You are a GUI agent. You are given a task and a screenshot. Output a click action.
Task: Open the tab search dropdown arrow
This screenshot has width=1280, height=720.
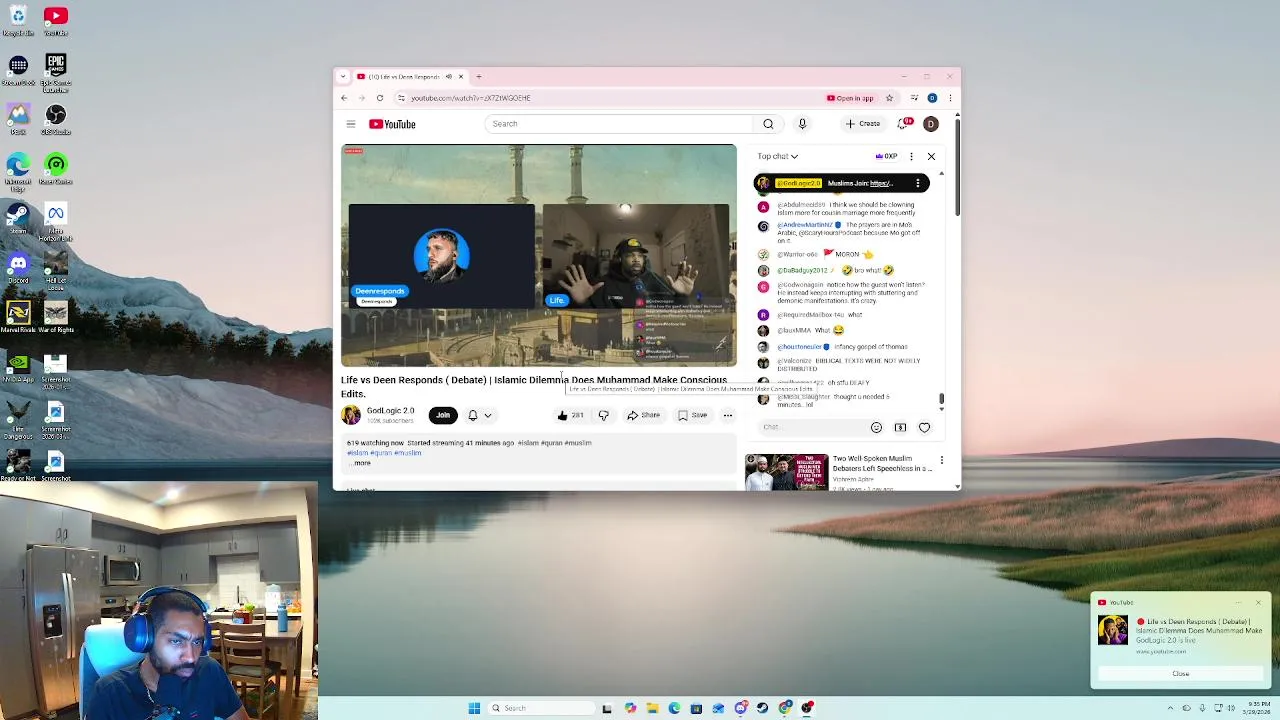pyautogui.click(x=343, y=77)
